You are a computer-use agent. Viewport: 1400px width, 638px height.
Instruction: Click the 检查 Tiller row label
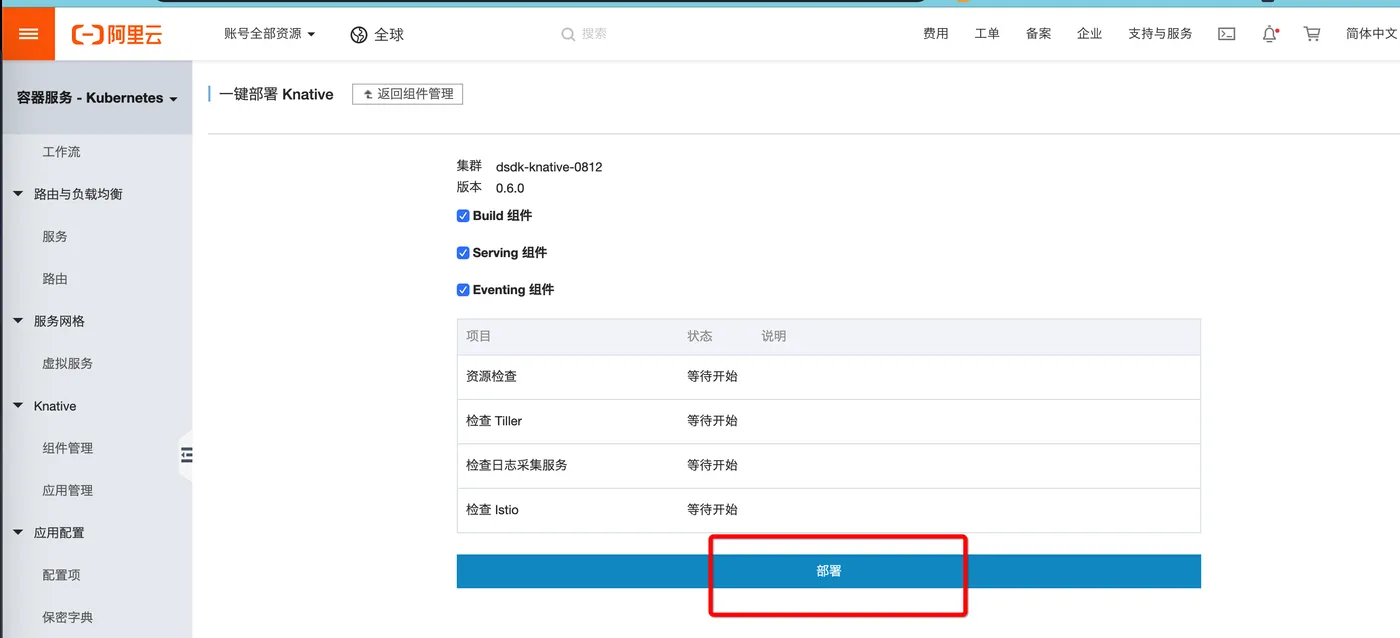[x=494, y=421]
